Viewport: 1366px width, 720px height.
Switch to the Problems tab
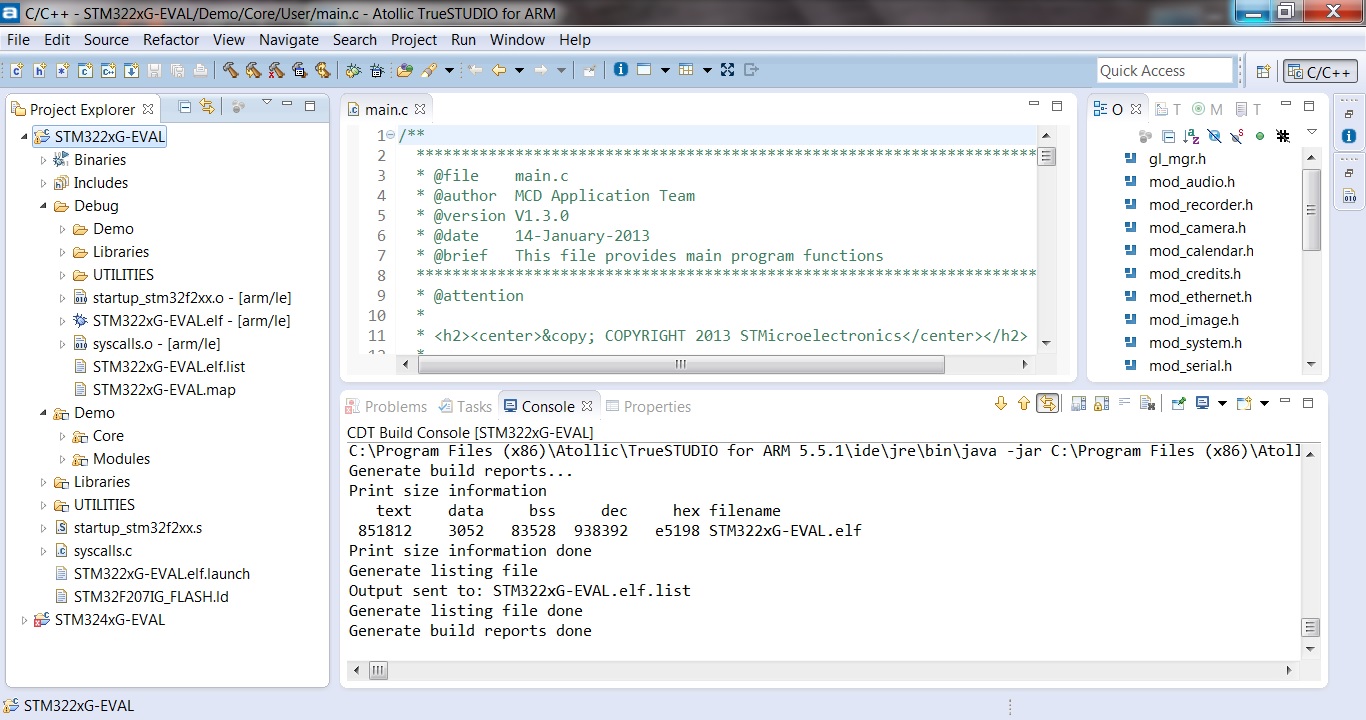click(x=386, y=406)
